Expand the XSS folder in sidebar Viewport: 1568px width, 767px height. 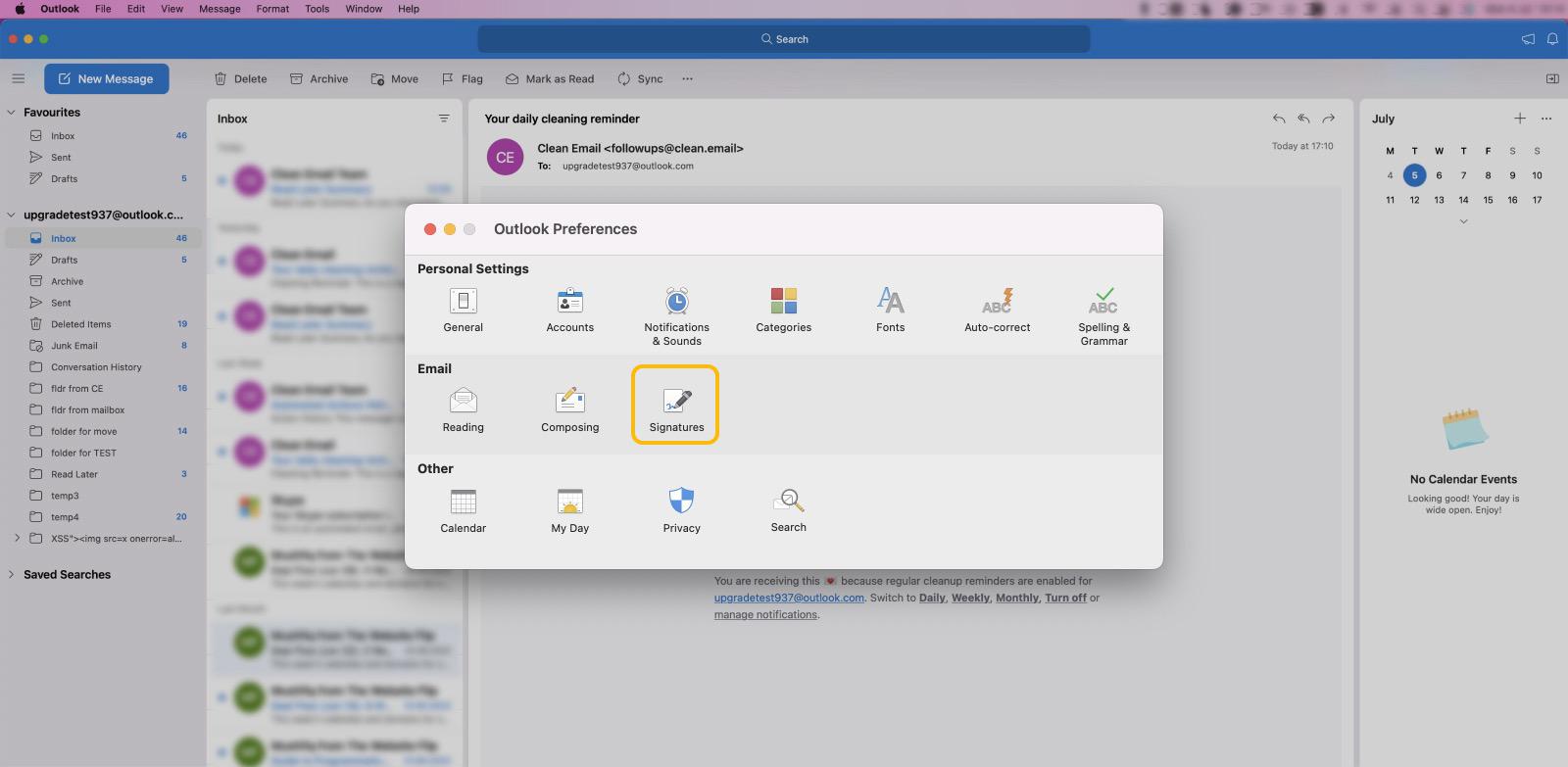point(17,538)
